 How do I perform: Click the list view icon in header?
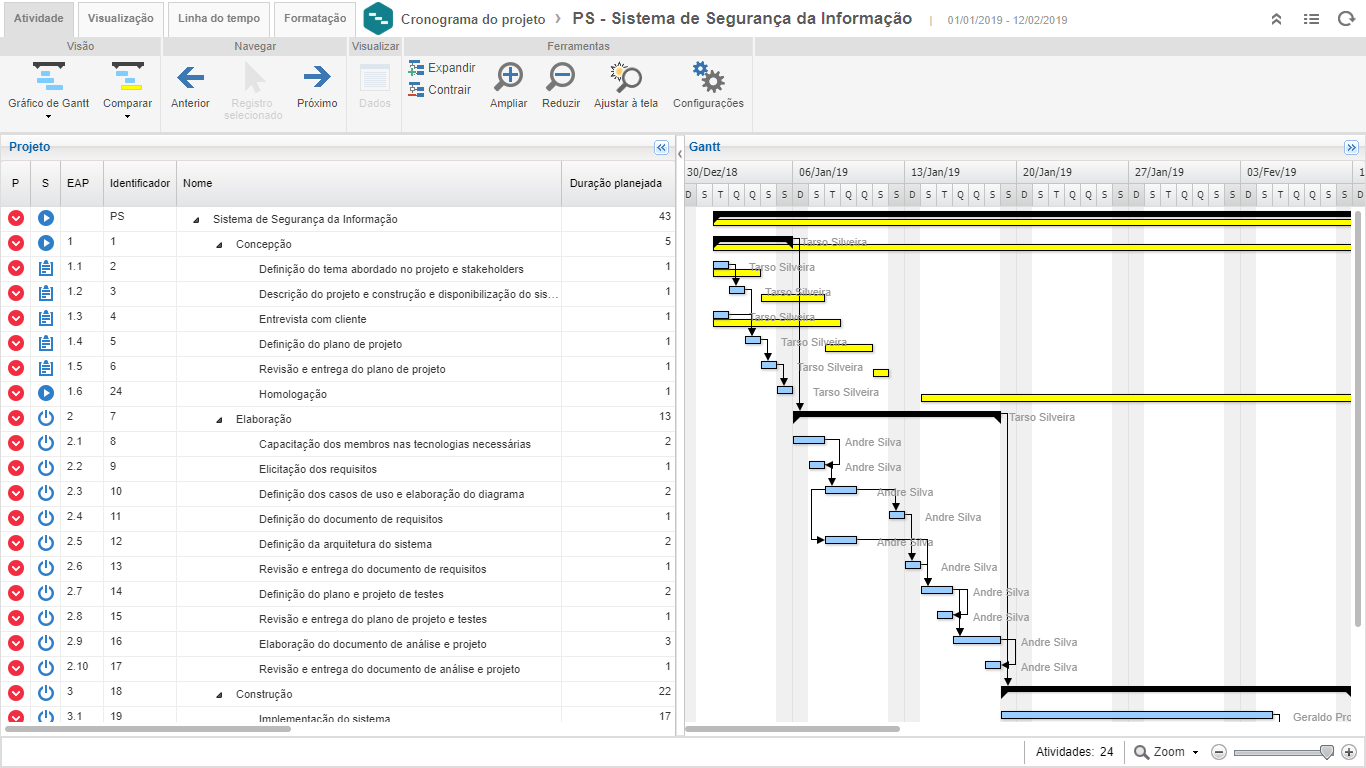[x=1311, y=19]
